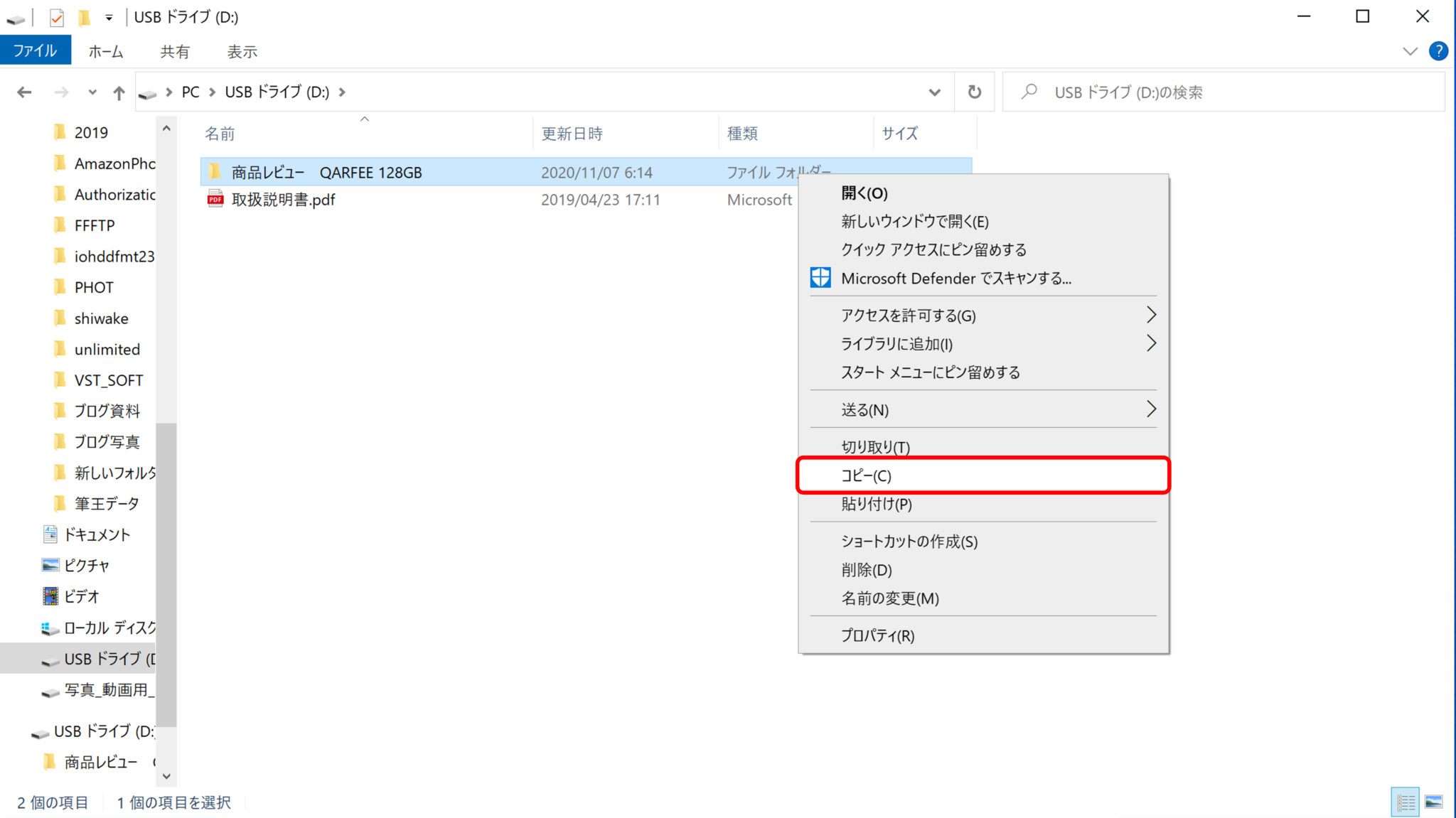Image resolution: width=1456 pixels, height=818 pixels.
Task: Open the recent locations dropdown arrow
Action: tap(92, 92)
